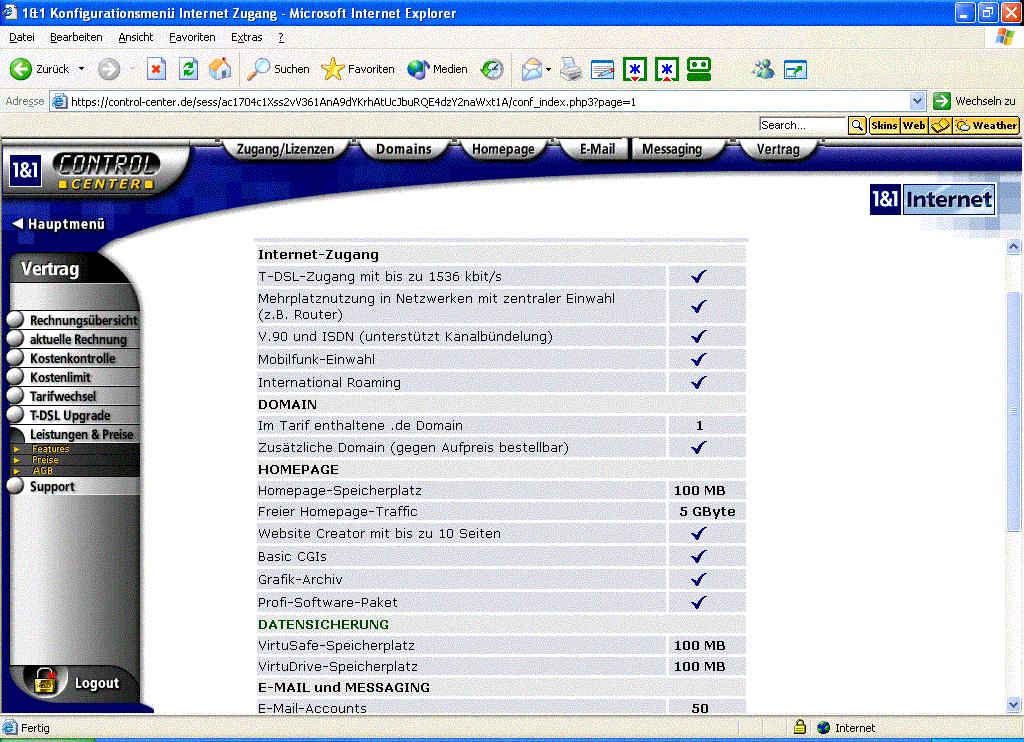The height and width of the screenshot is (742, 1024).
Task: Switch to the Vertrag tab
Action: [x=778, y=149]
